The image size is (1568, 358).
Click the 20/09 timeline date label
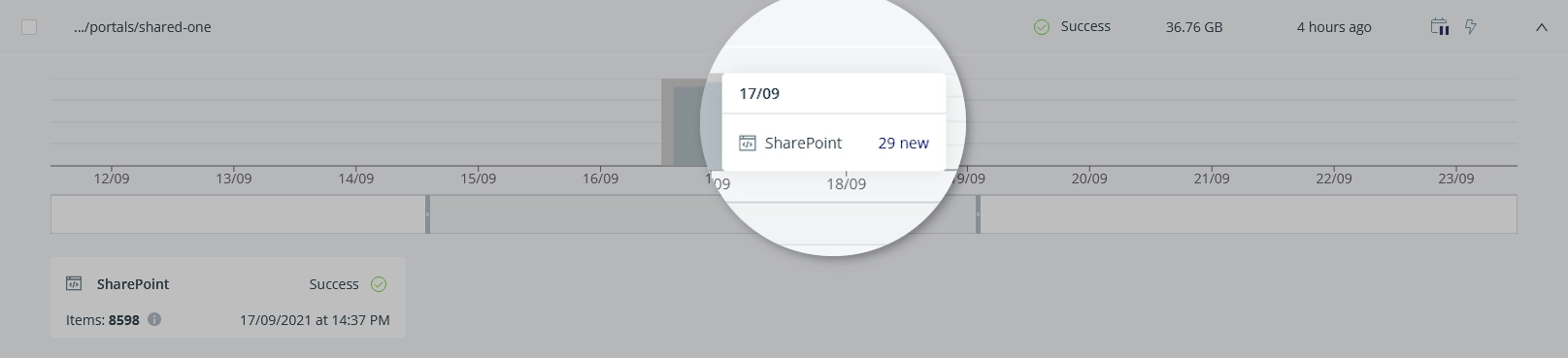click(1089, 179)
